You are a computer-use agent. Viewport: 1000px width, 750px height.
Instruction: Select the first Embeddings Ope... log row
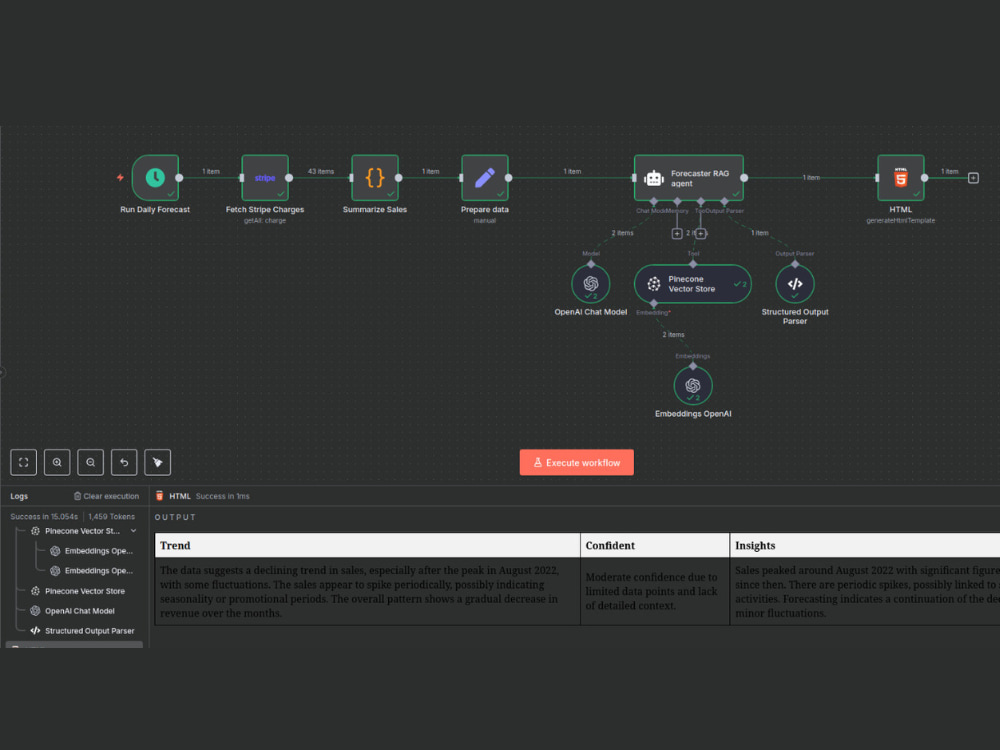(x=92, y=551)
